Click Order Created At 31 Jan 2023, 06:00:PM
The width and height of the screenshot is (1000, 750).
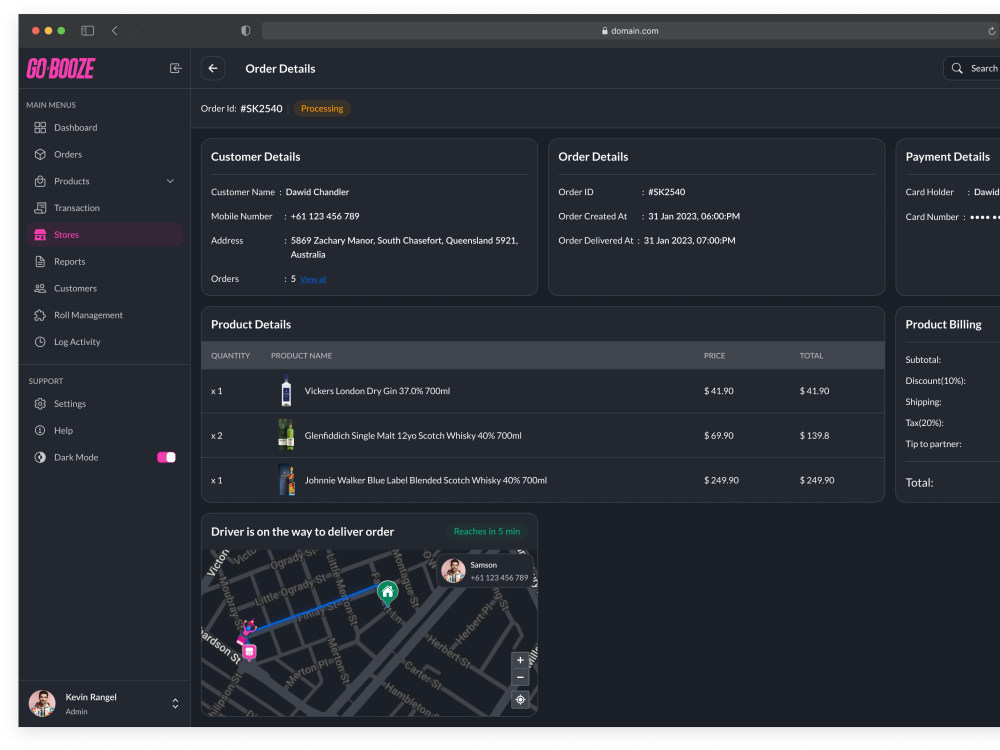coord(694,216)
